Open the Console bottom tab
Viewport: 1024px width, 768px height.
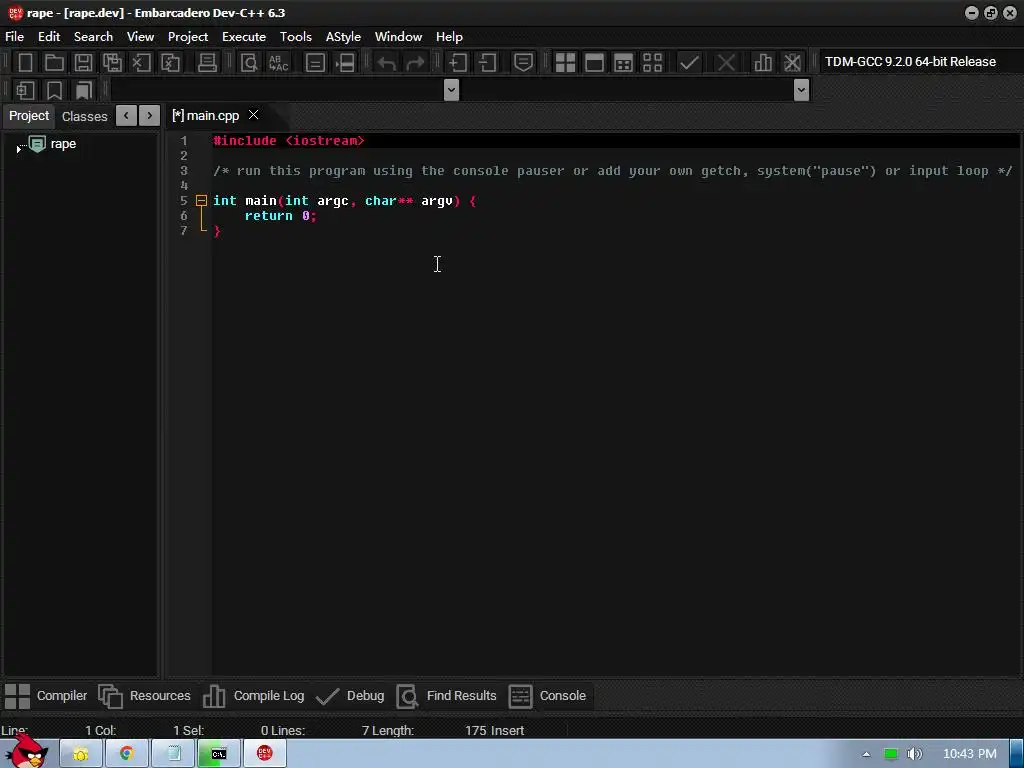click(547, 696)
